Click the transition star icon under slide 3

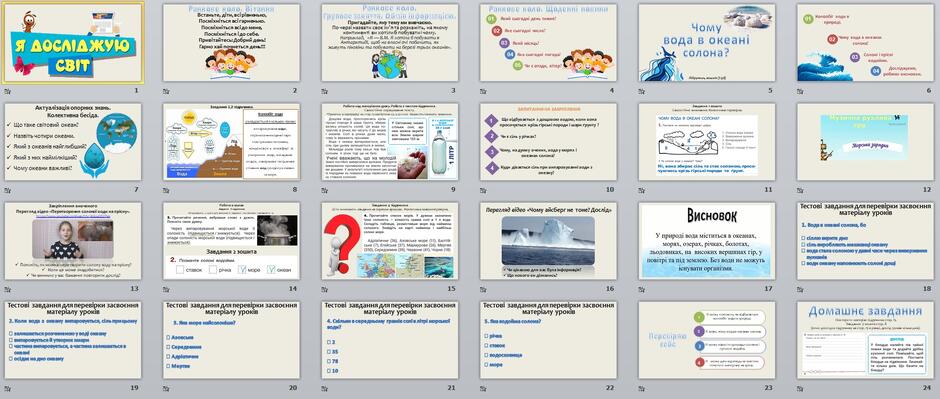click(324, 91)
